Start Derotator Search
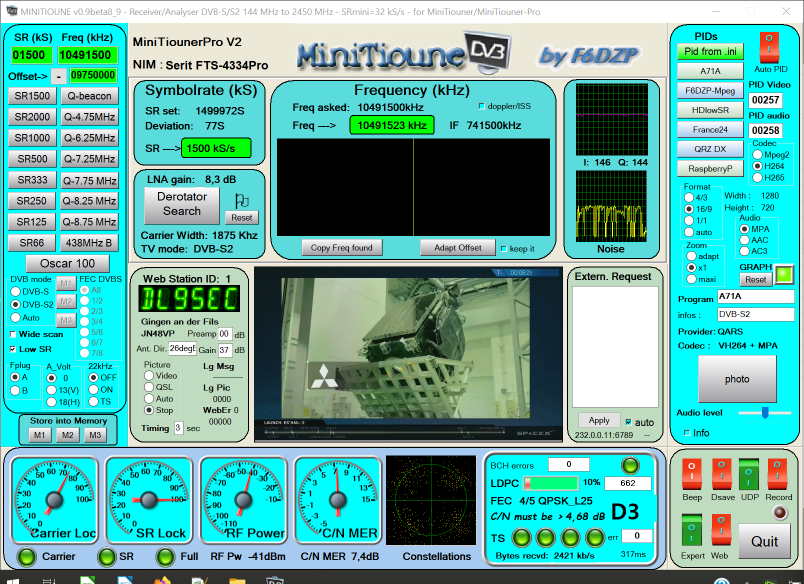This screenshot has height=584, width=804. pyautogui.click(x=182, y=205)
